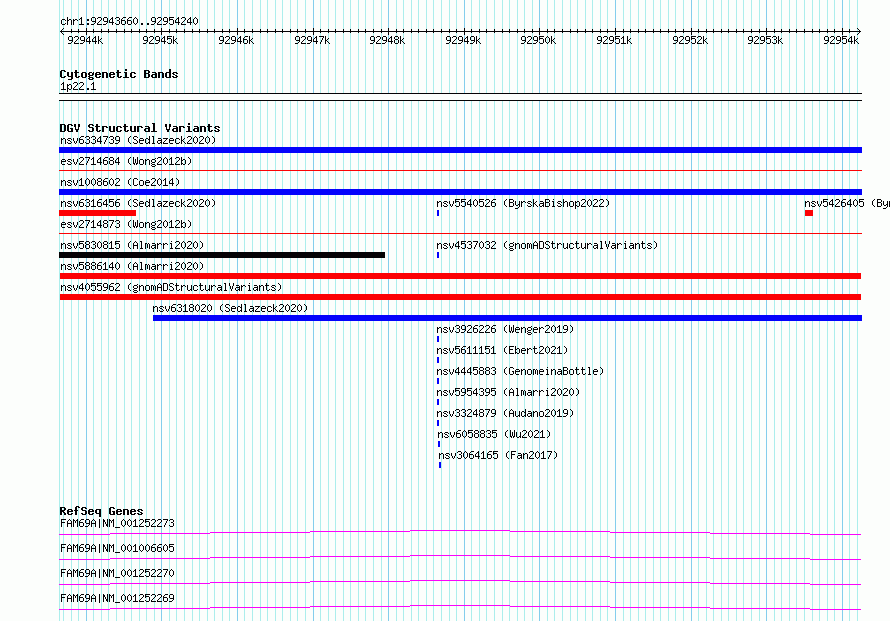Viewport: 890px width, 621px height.
Task: Click the 92950k ruler tick label
Action: click(538, 40)
